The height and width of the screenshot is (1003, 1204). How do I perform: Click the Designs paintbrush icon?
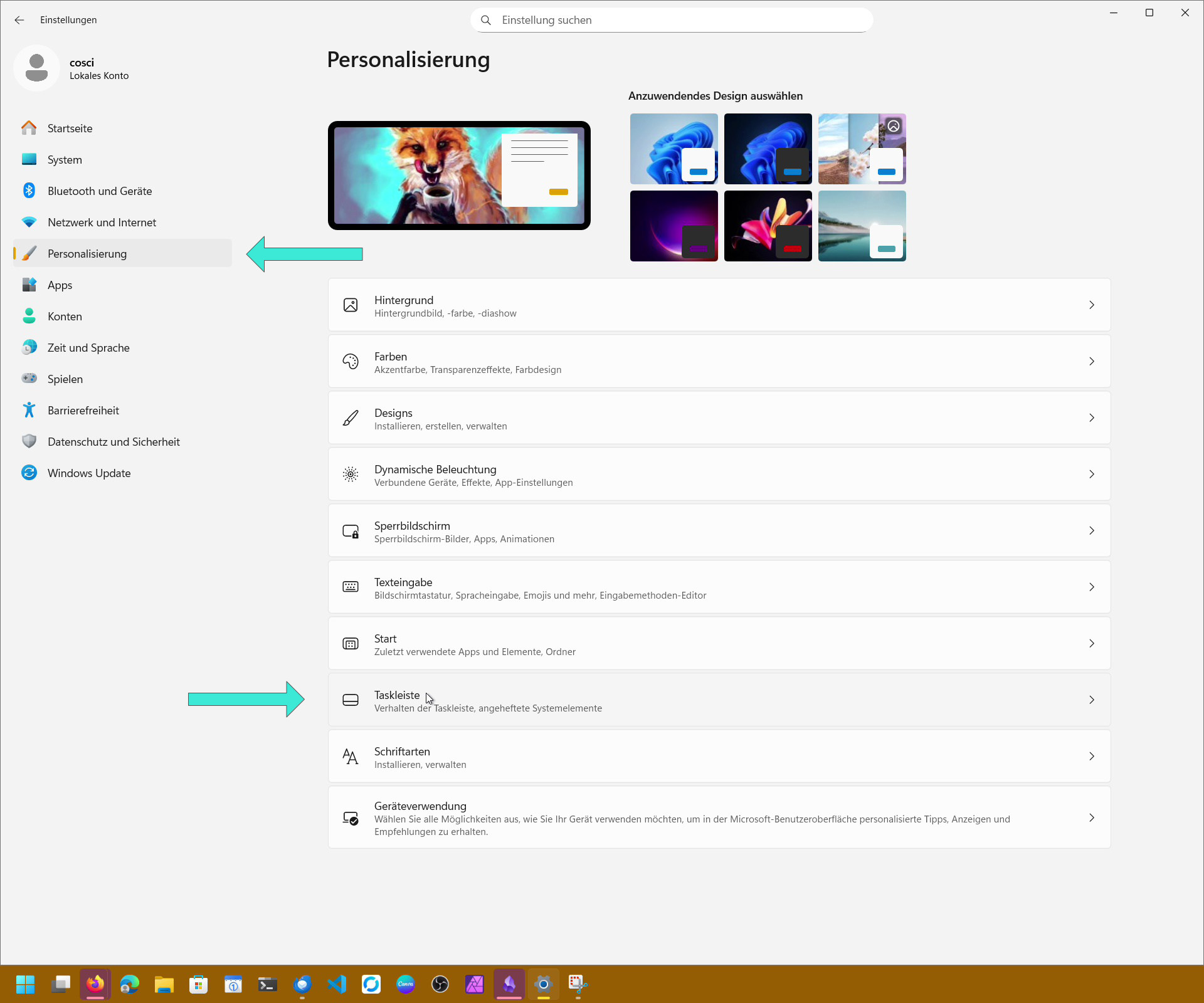tap(351, 418)
